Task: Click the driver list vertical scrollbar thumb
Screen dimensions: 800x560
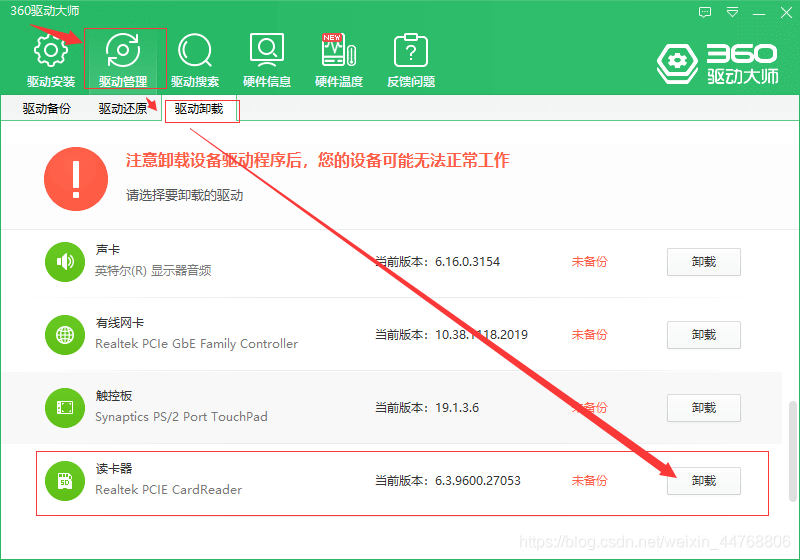Action: (792, 451)
